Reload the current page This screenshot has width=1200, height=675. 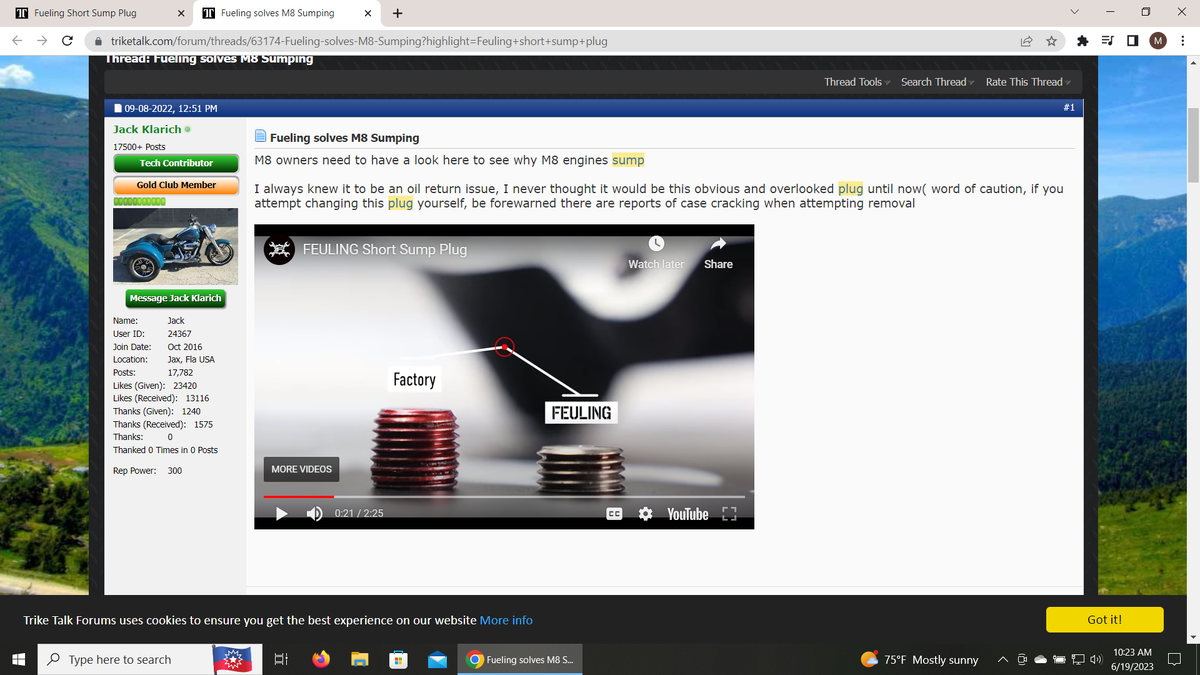tap(67, 41)
